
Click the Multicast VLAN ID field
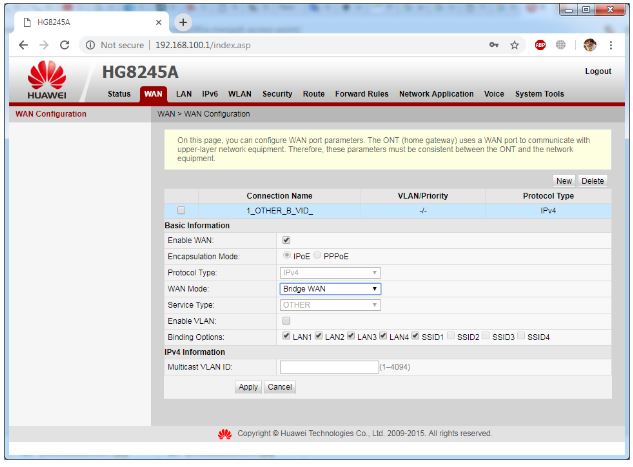pyautogui.click(x=328, y=367)
